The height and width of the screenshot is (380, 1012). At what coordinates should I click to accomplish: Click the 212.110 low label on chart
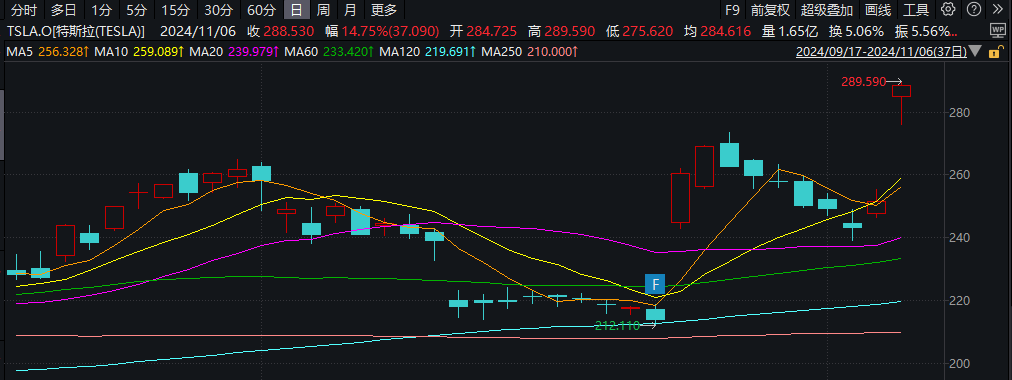click(x=616, y=326)
